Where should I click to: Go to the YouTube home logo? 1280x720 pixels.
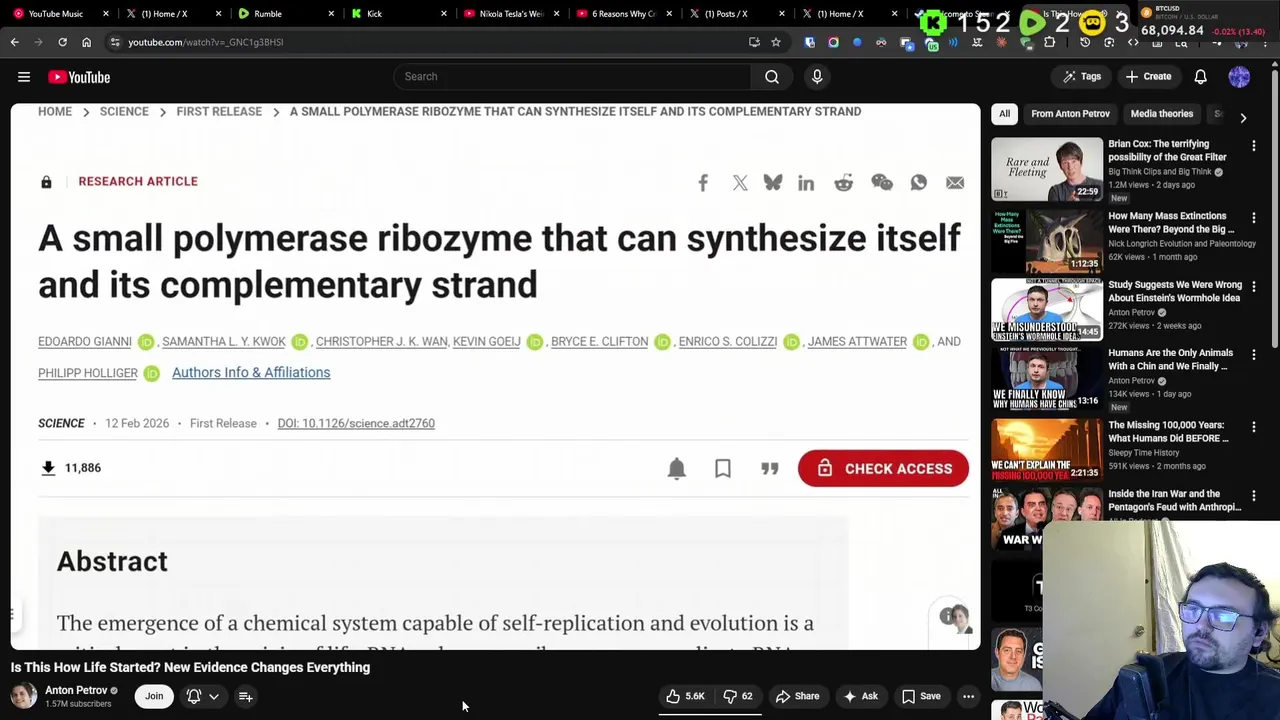click(79, 77)
